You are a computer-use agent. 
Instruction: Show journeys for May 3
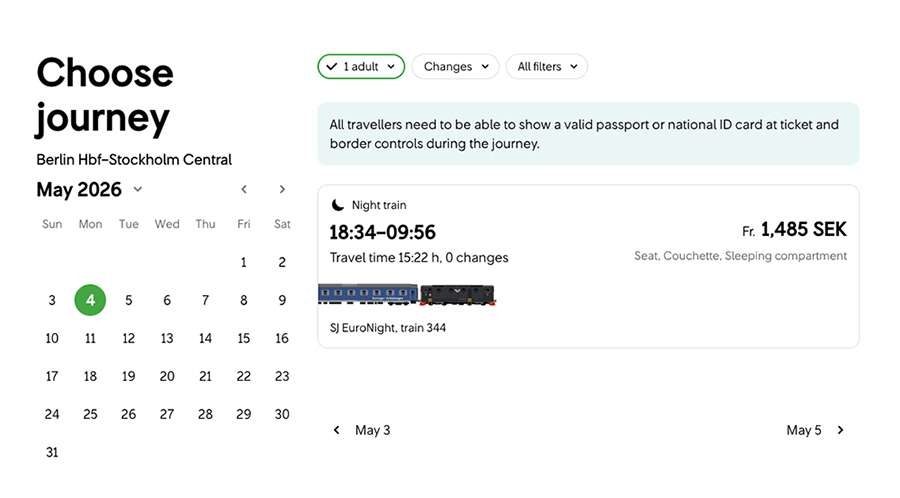[372, 430]
